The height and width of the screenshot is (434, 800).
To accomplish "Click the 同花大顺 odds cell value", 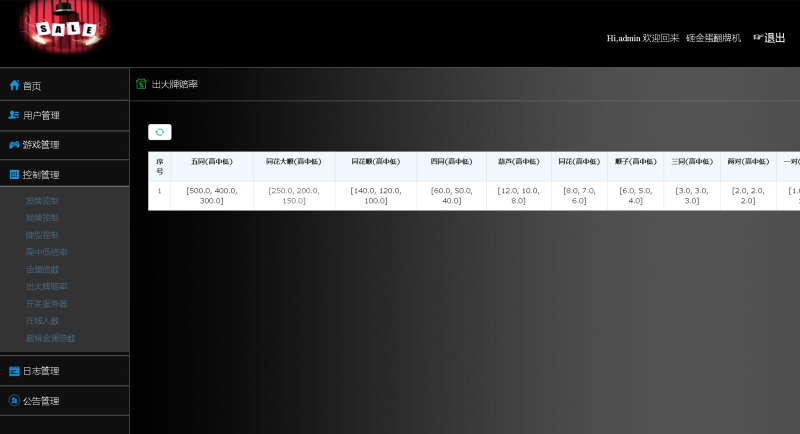I will tap(294, 195).
